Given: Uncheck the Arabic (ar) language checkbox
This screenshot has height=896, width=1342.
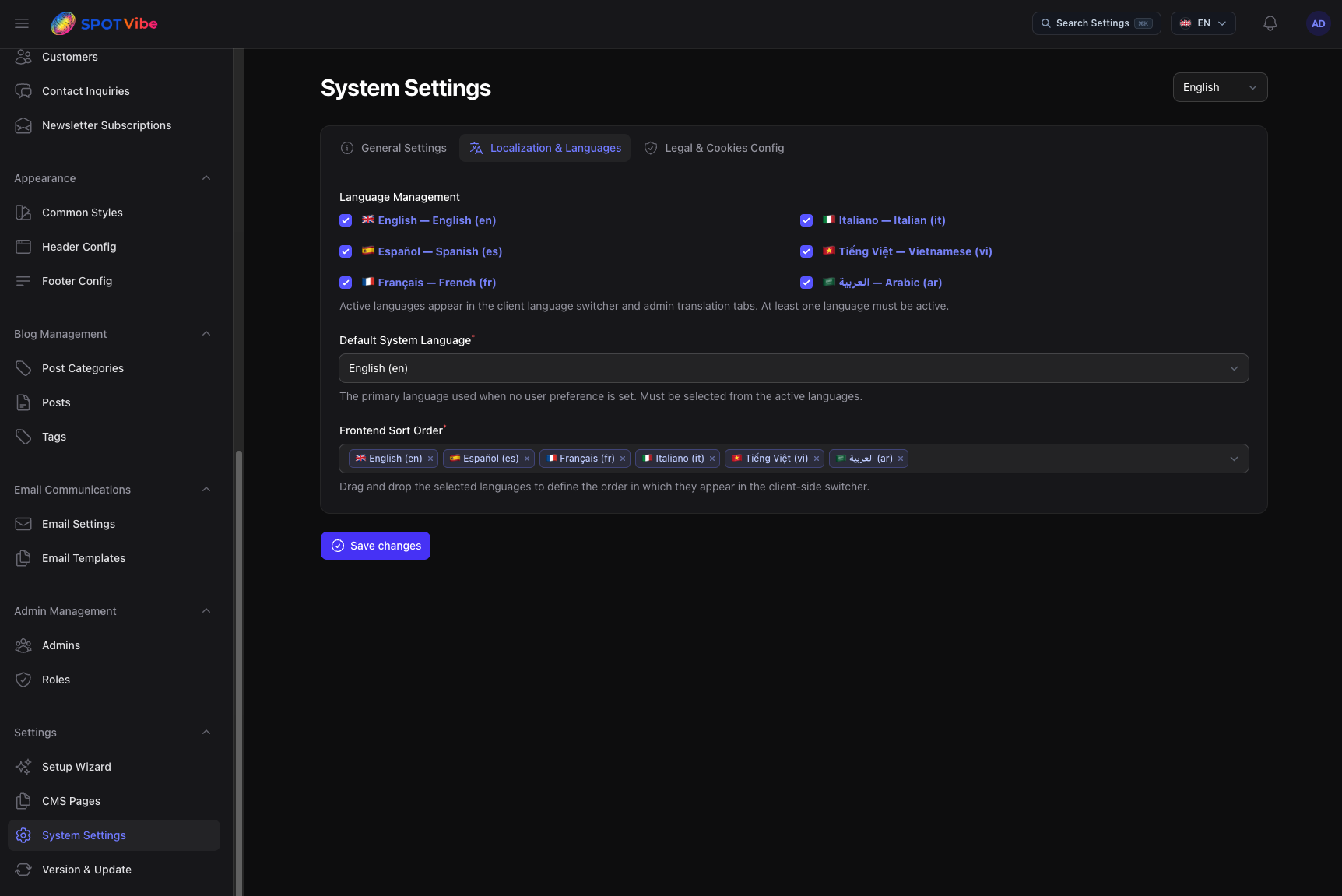Looking at the screenshot, I should point(806,283).
